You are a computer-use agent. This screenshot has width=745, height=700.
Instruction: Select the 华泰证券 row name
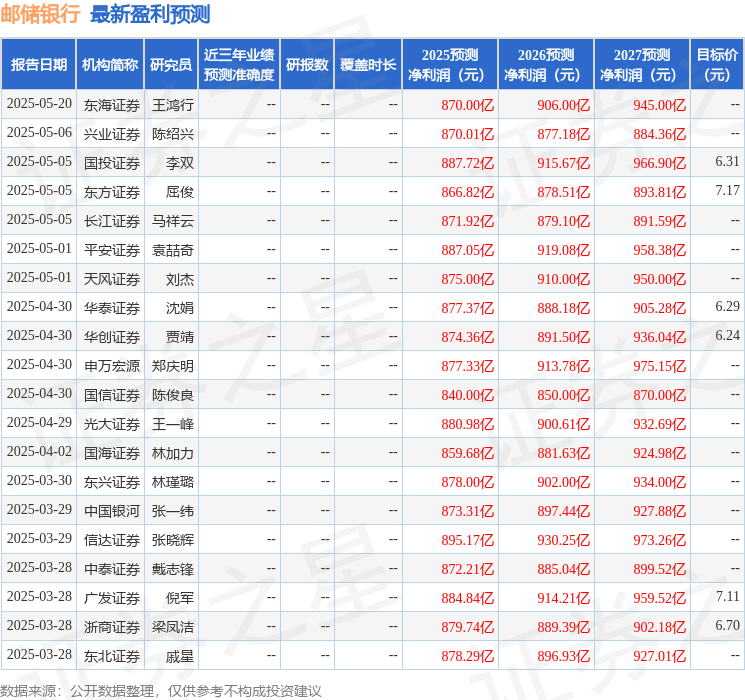pos(112,308)
